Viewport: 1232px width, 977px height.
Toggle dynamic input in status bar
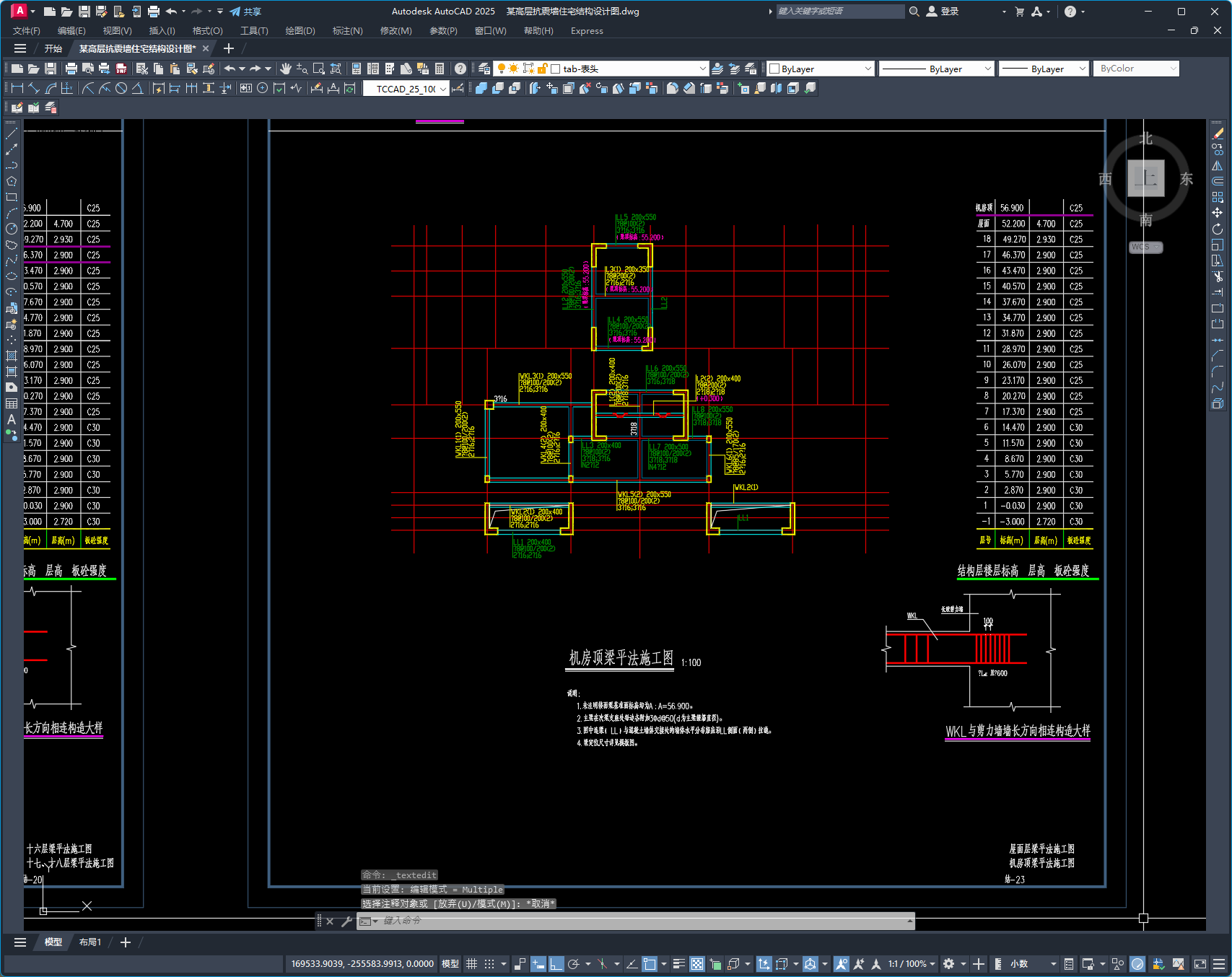coord(538,964)
